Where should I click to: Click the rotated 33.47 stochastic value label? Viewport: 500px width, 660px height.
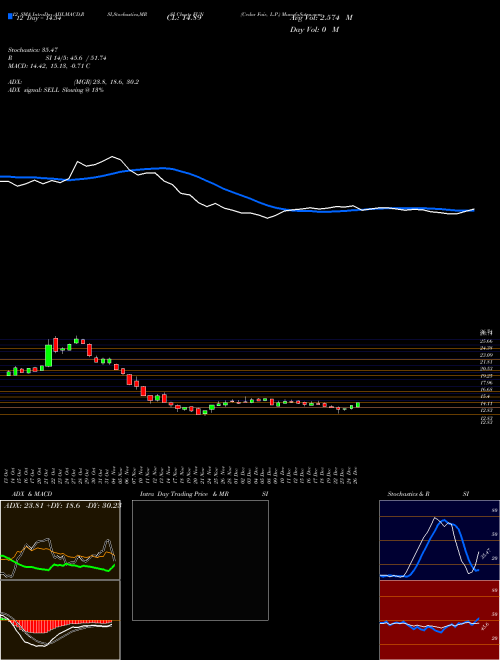tap(485, 553)
